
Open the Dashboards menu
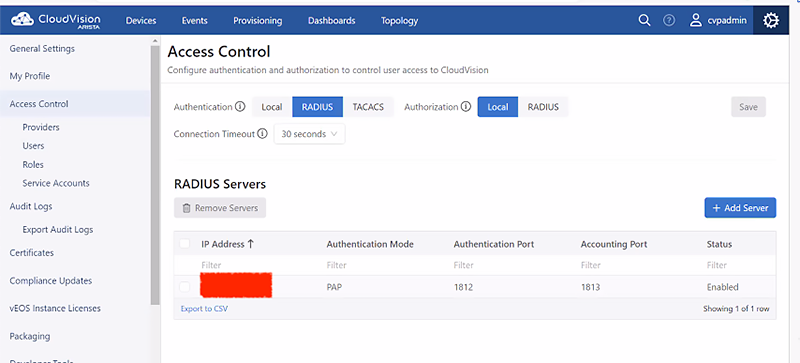click(x=332, y=20)
